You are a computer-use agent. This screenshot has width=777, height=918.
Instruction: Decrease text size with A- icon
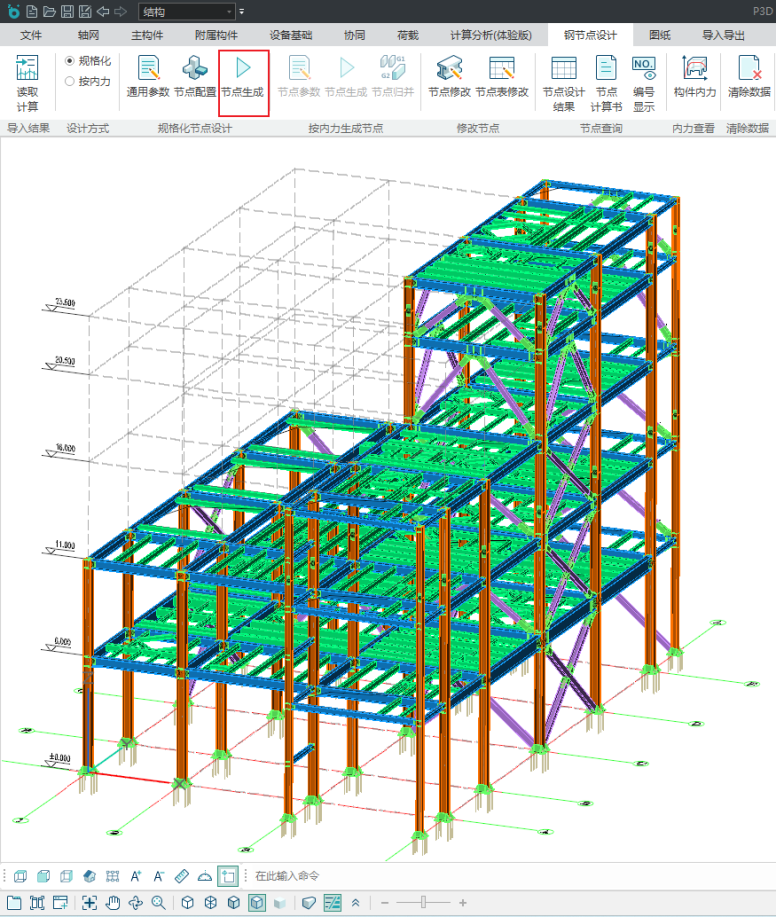(159, 876)
